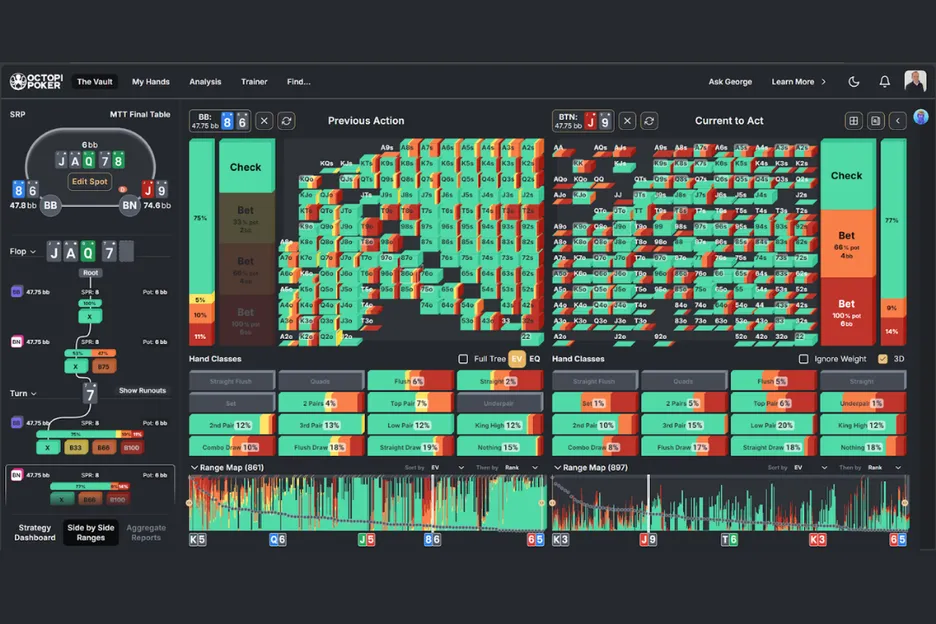Open the Trainer menu
The height and width of the screenshot is (624, 936).
point(254,82)
